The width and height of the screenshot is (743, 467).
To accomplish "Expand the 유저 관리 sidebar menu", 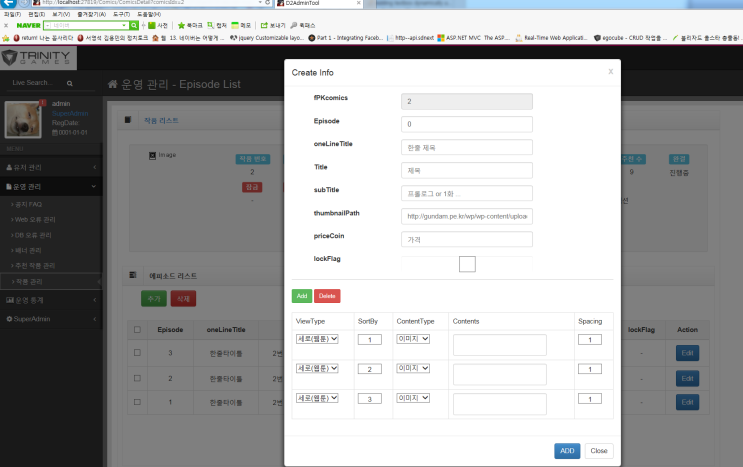I will 51,167.
